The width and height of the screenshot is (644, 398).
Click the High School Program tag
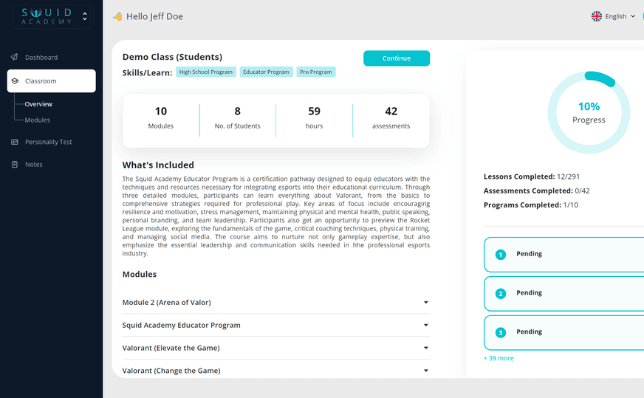[x=206, y=72]
